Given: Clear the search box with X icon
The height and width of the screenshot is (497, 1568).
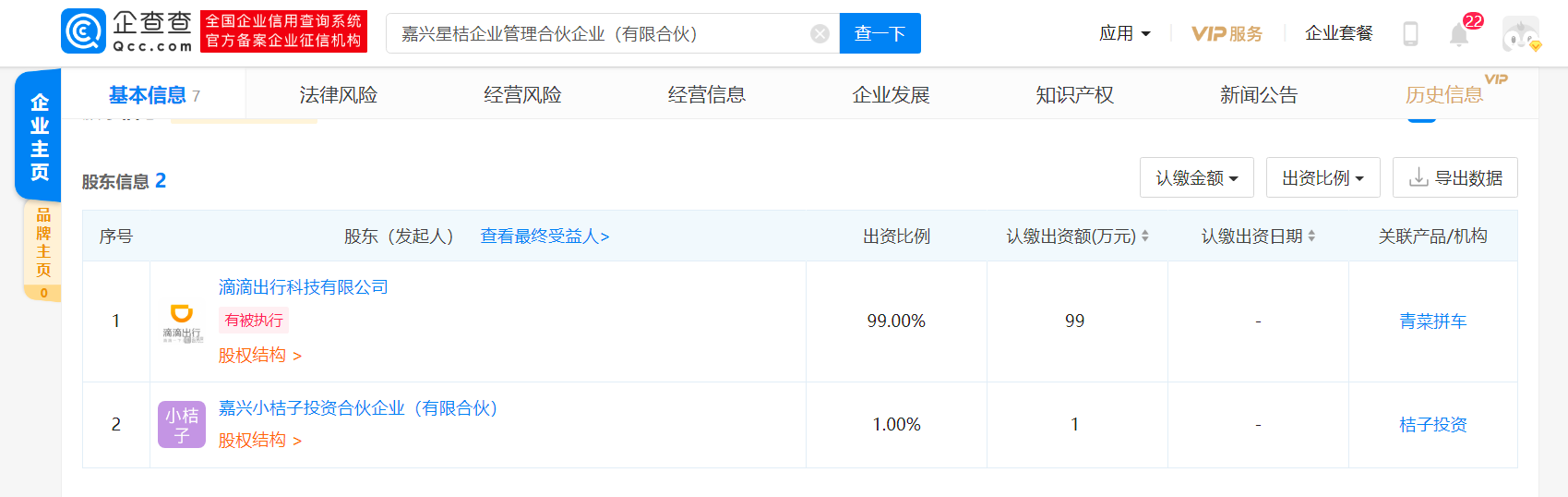Looking at the screenshot, I should 819,34.
